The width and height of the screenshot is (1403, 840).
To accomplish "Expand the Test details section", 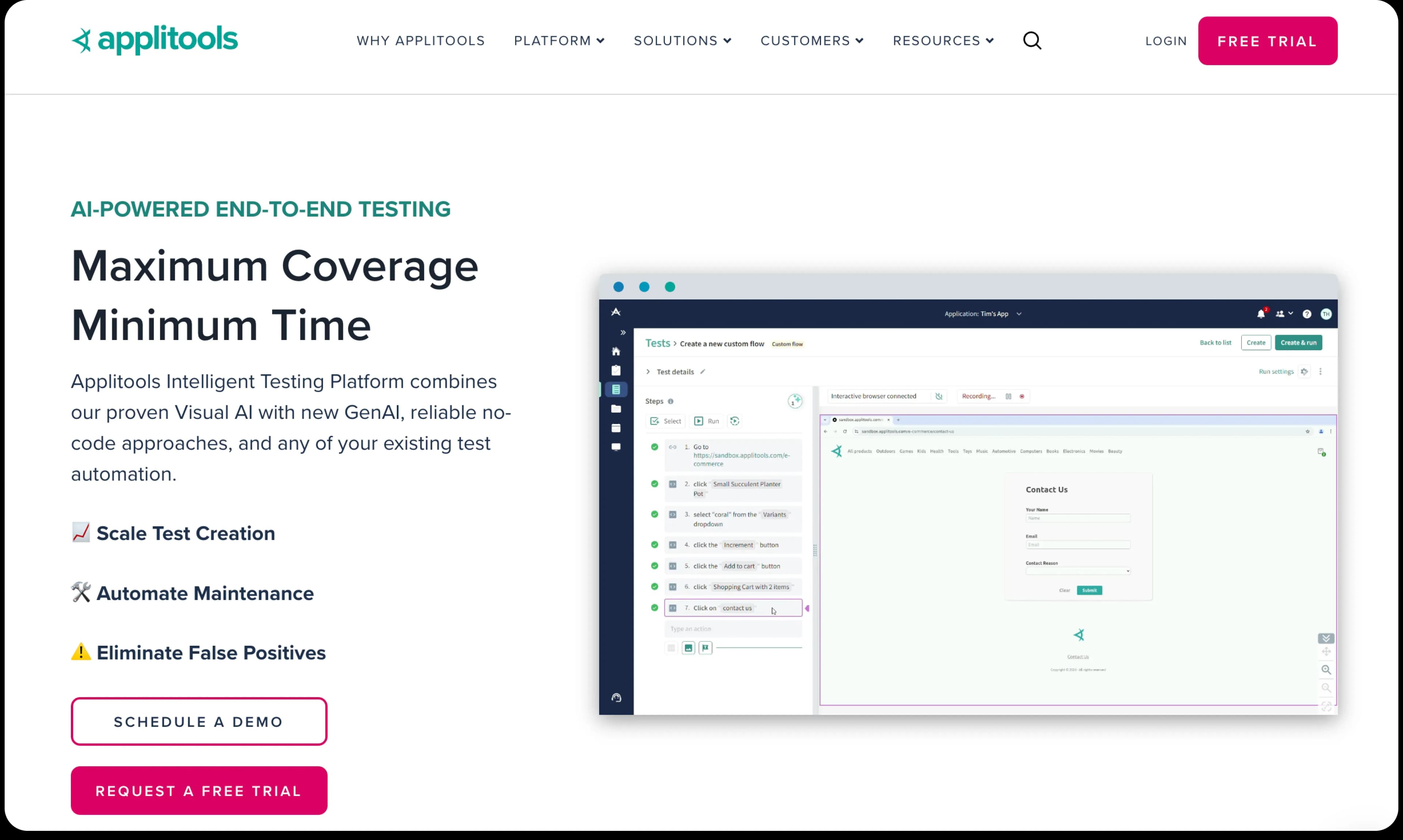I will coord(648,371).
